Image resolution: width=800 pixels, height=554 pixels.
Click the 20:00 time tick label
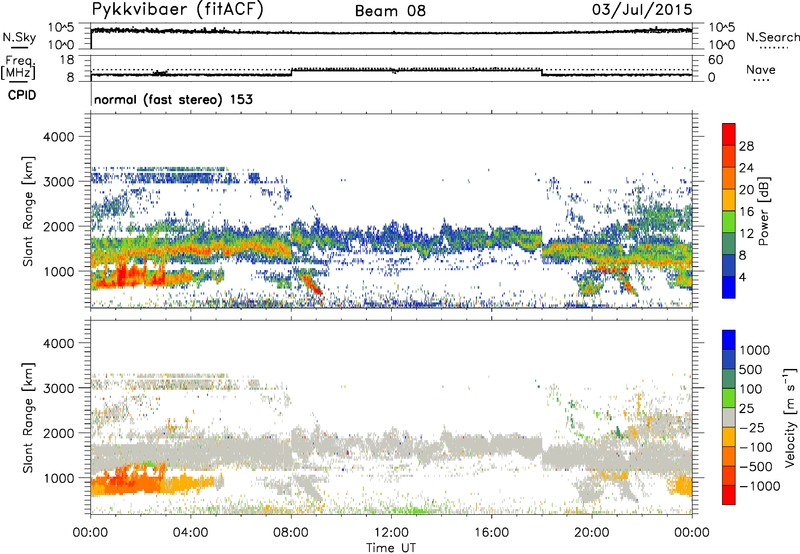coord(591,533)
